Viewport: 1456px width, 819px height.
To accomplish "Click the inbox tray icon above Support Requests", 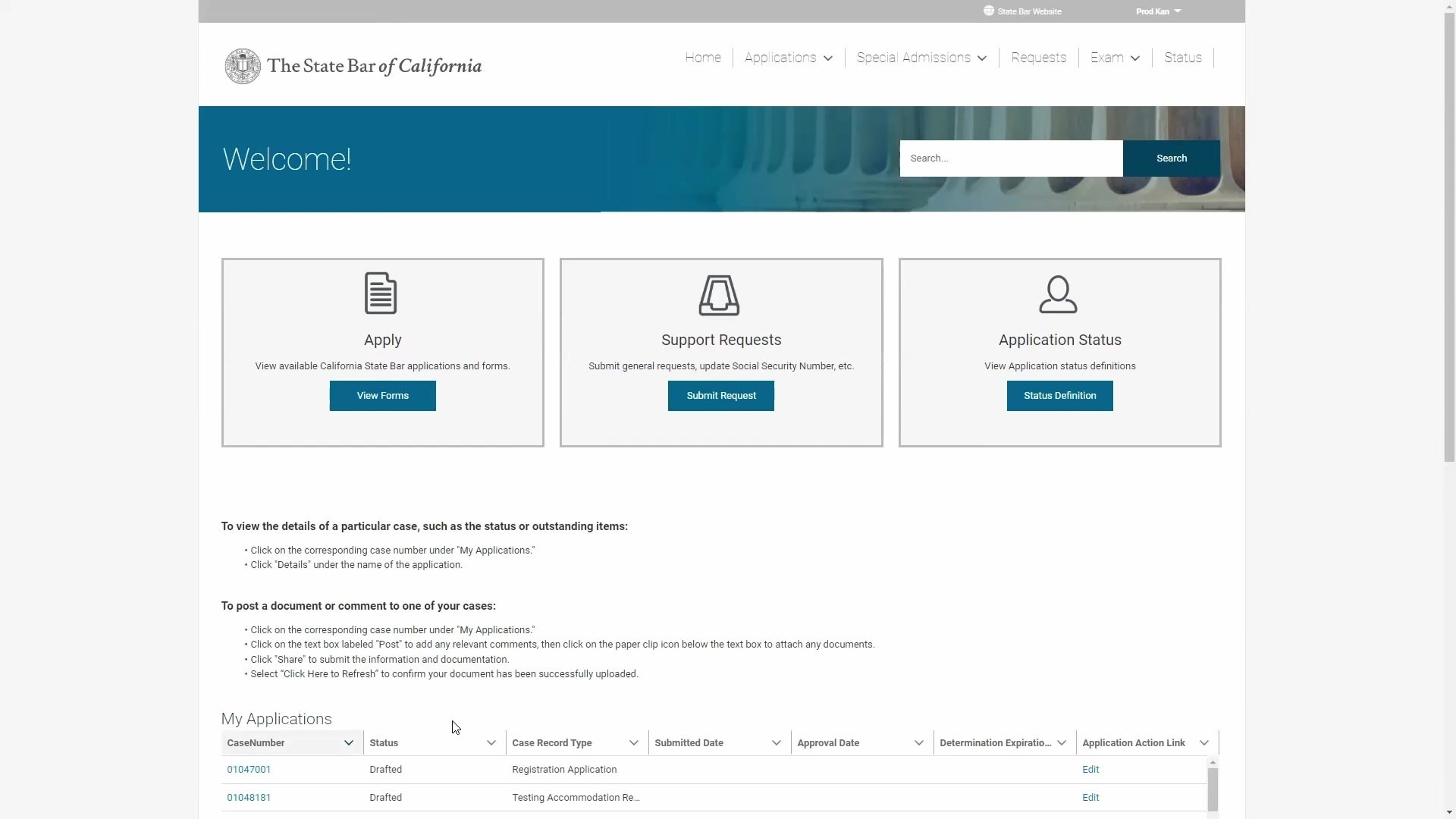I will (719, 295).
